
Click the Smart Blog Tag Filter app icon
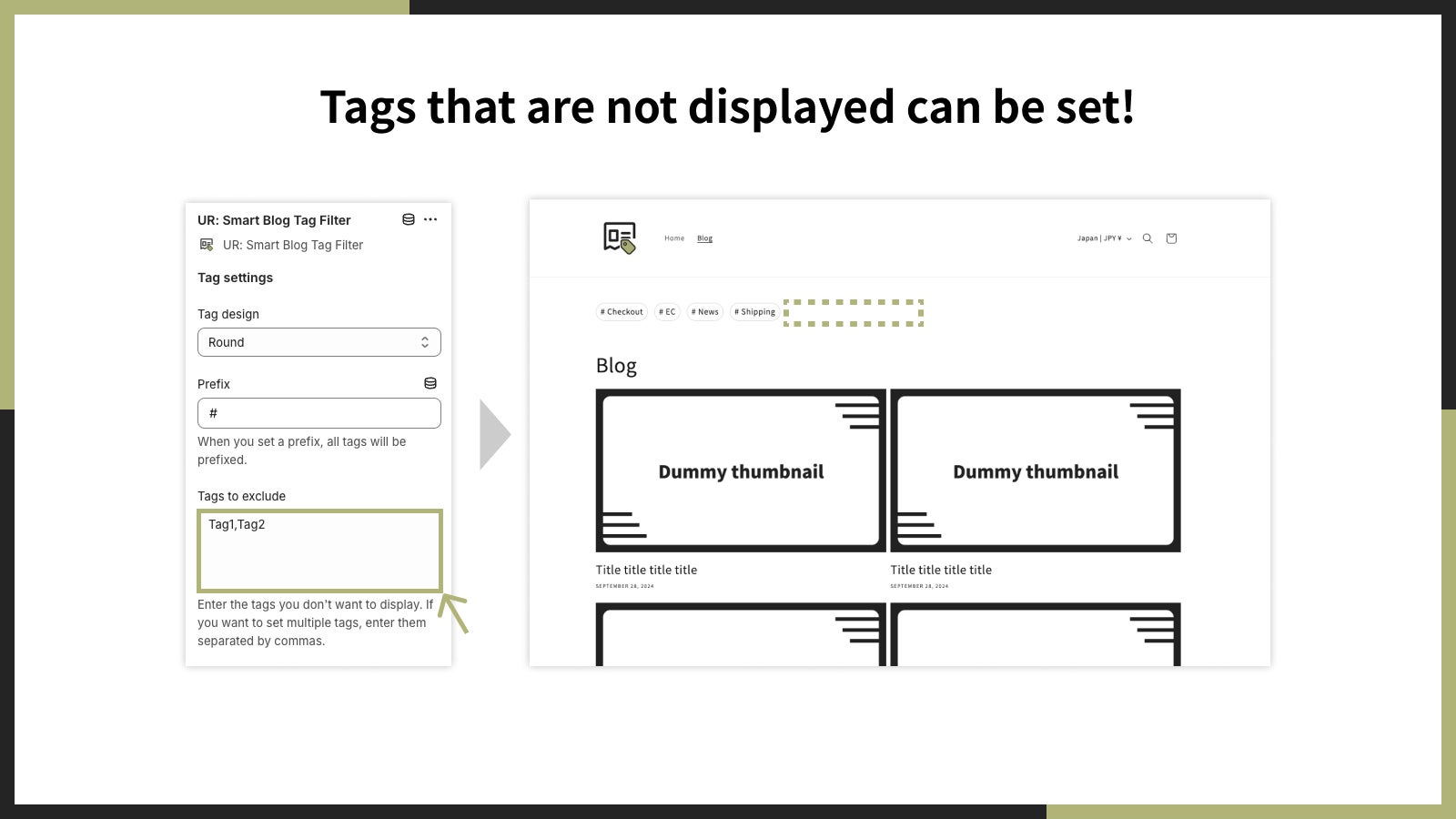point(207,245)
